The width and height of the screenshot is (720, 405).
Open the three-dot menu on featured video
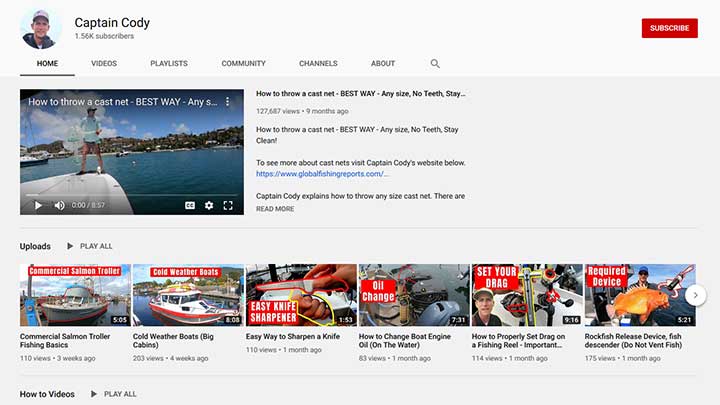coord(227,101)
